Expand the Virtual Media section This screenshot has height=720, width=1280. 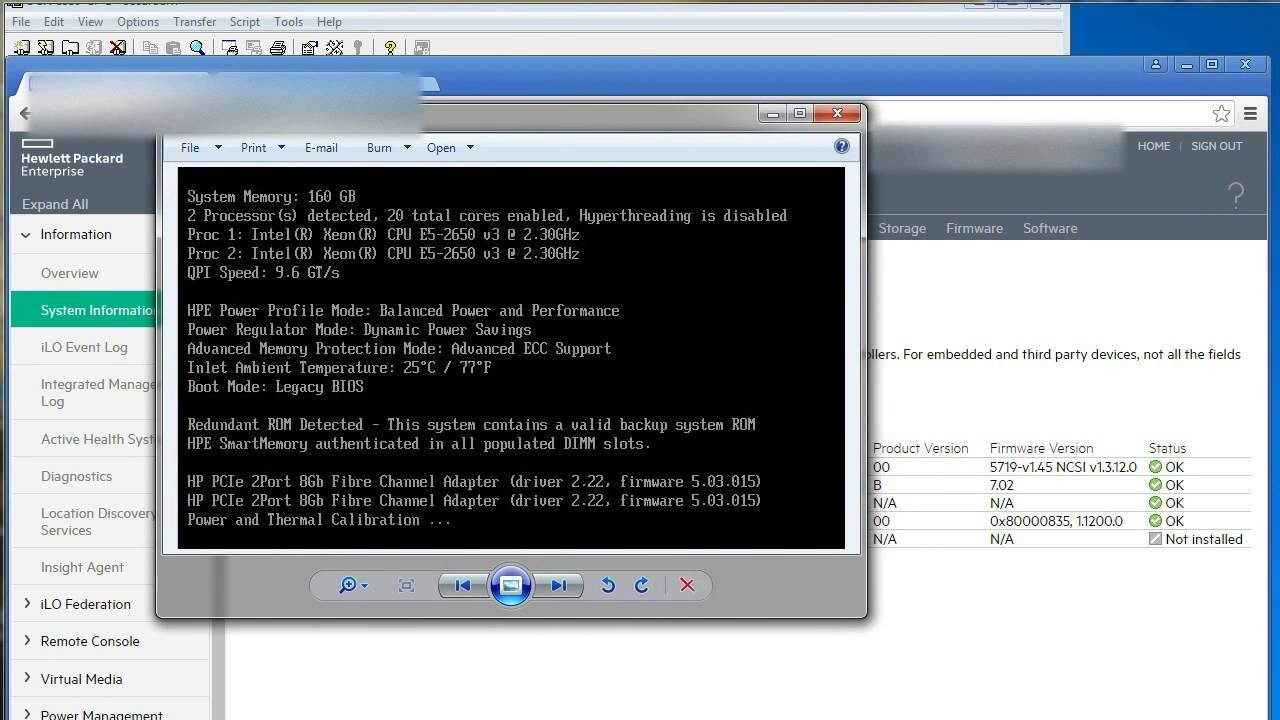point(26,679)
